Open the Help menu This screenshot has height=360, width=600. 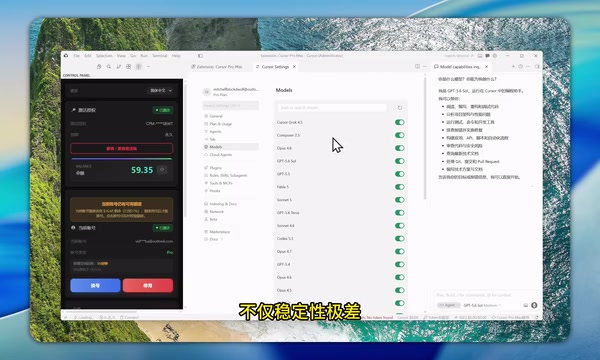point(176,56)
